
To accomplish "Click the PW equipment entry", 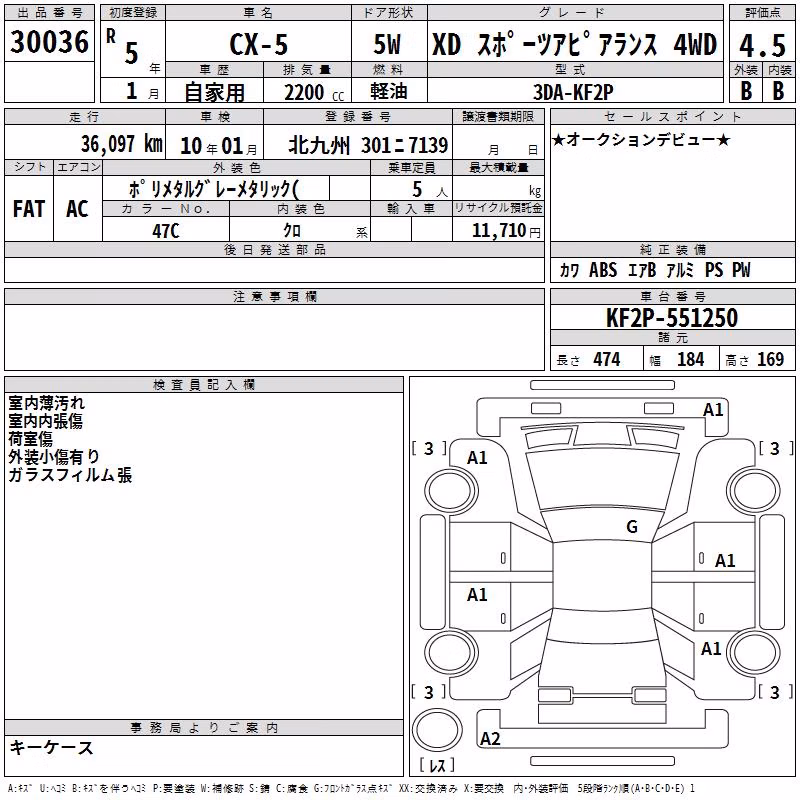I will tap(741, 270).
